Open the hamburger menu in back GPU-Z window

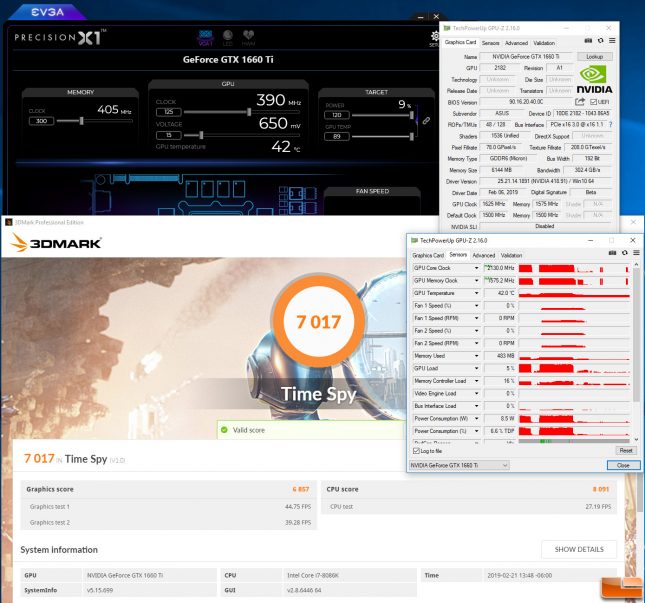tap(612, 41)
